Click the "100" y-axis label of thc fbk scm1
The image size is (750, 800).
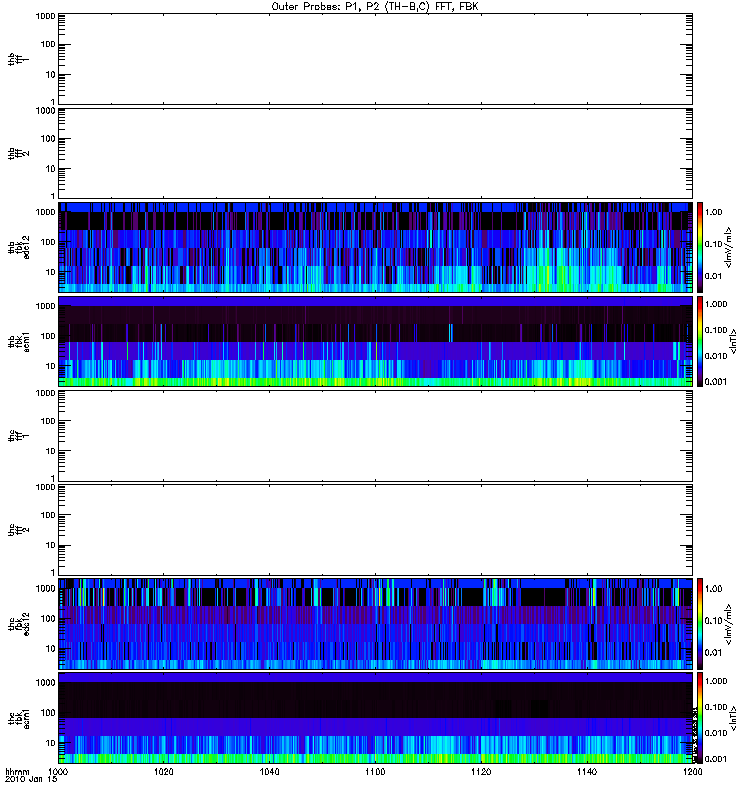[x=48, y=713]
